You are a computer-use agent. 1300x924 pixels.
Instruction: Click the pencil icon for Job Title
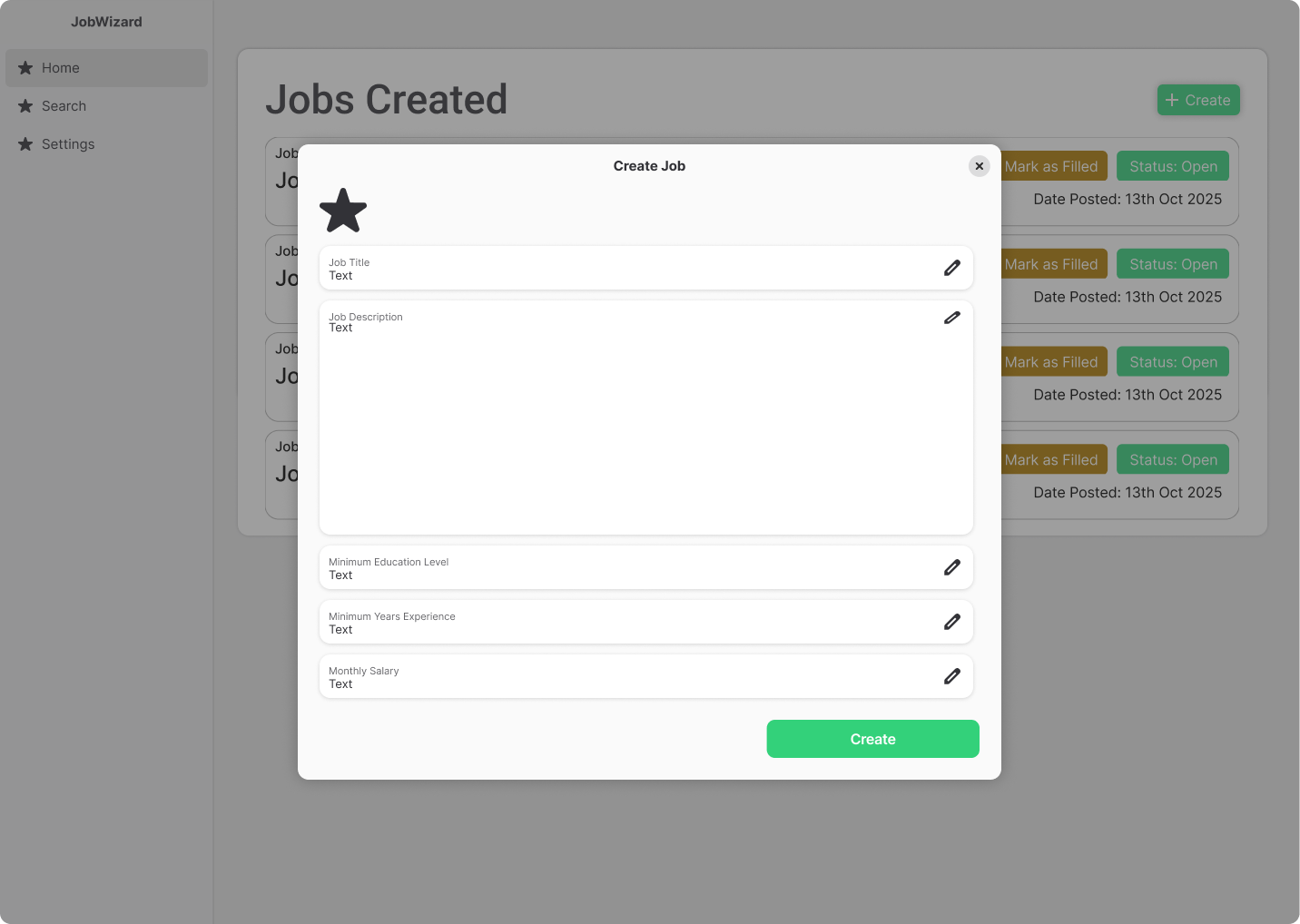(x=951, y=268)
